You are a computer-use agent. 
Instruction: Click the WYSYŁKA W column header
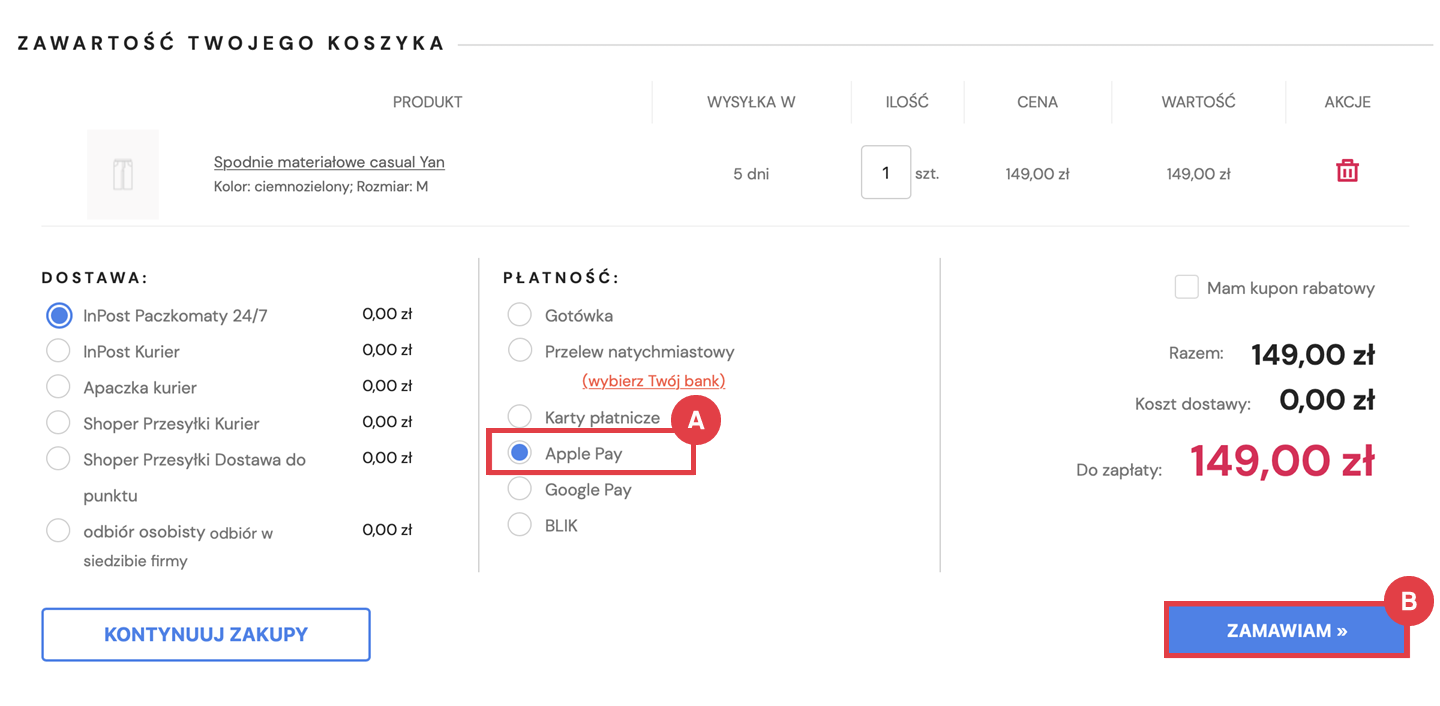751,102
